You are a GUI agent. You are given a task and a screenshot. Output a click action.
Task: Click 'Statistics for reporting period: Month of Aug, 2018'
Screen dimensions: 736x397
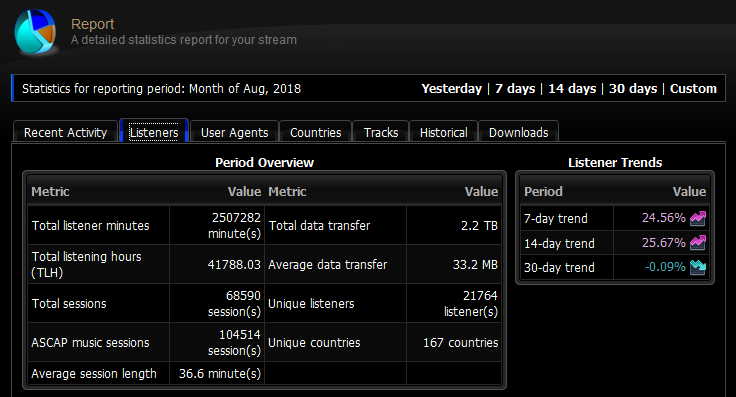coord(161,89)
